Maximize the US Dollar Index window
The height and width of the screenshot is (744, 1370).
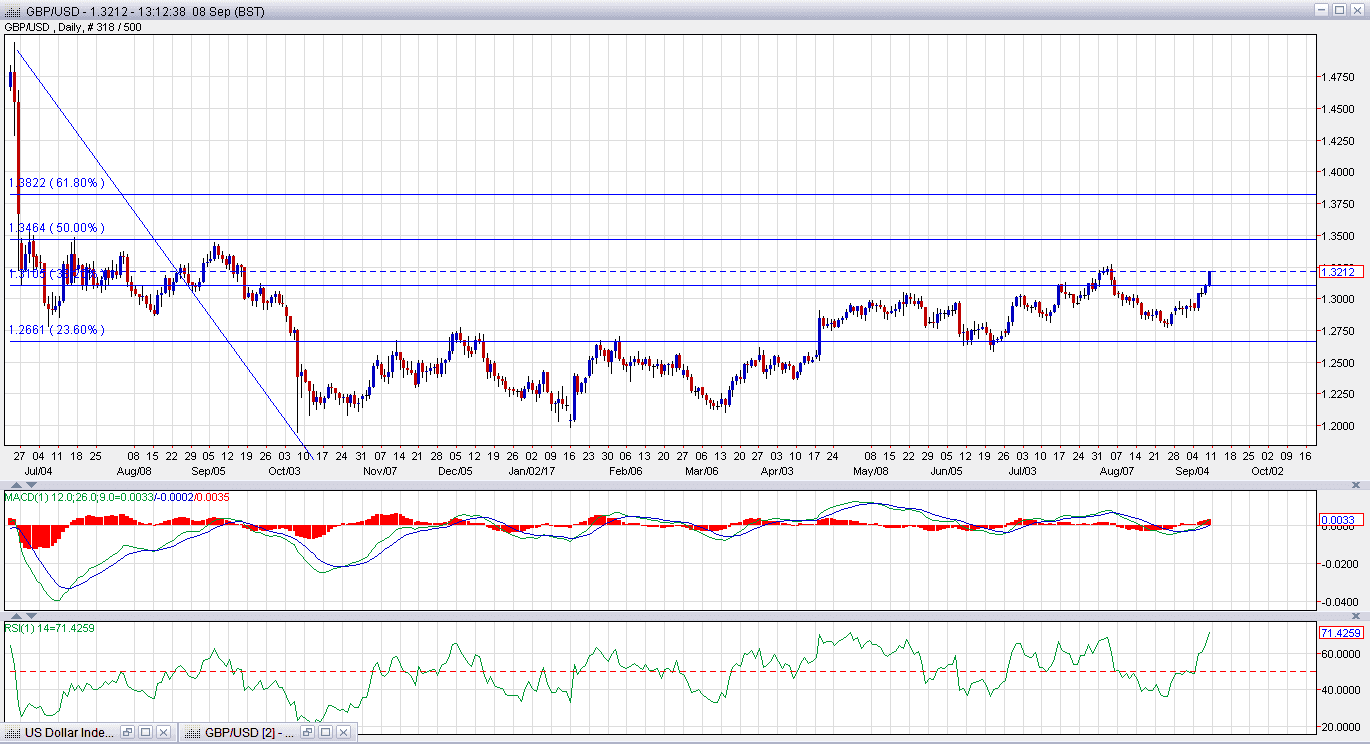click(x=145, y=733)
